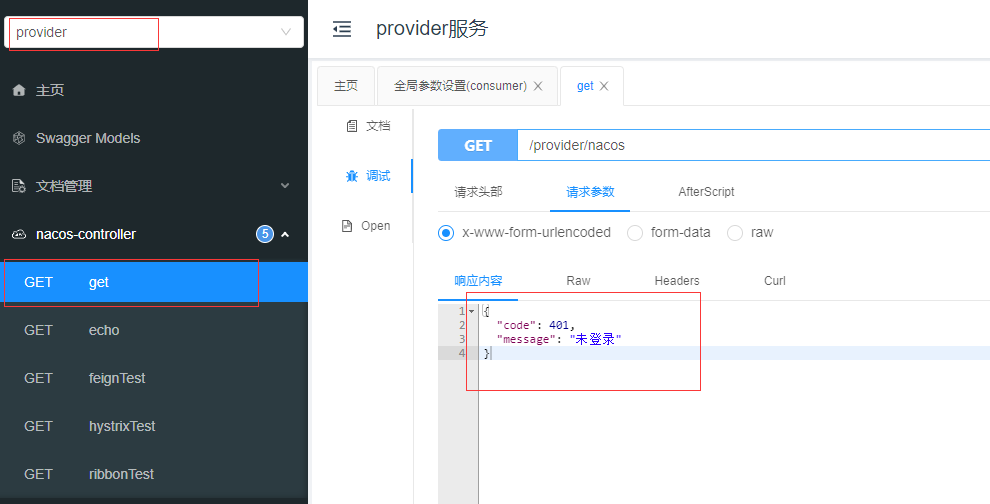Switch to the 主页 tab
990x504 pixels.
pyautogui.click(x=346, y=86)
